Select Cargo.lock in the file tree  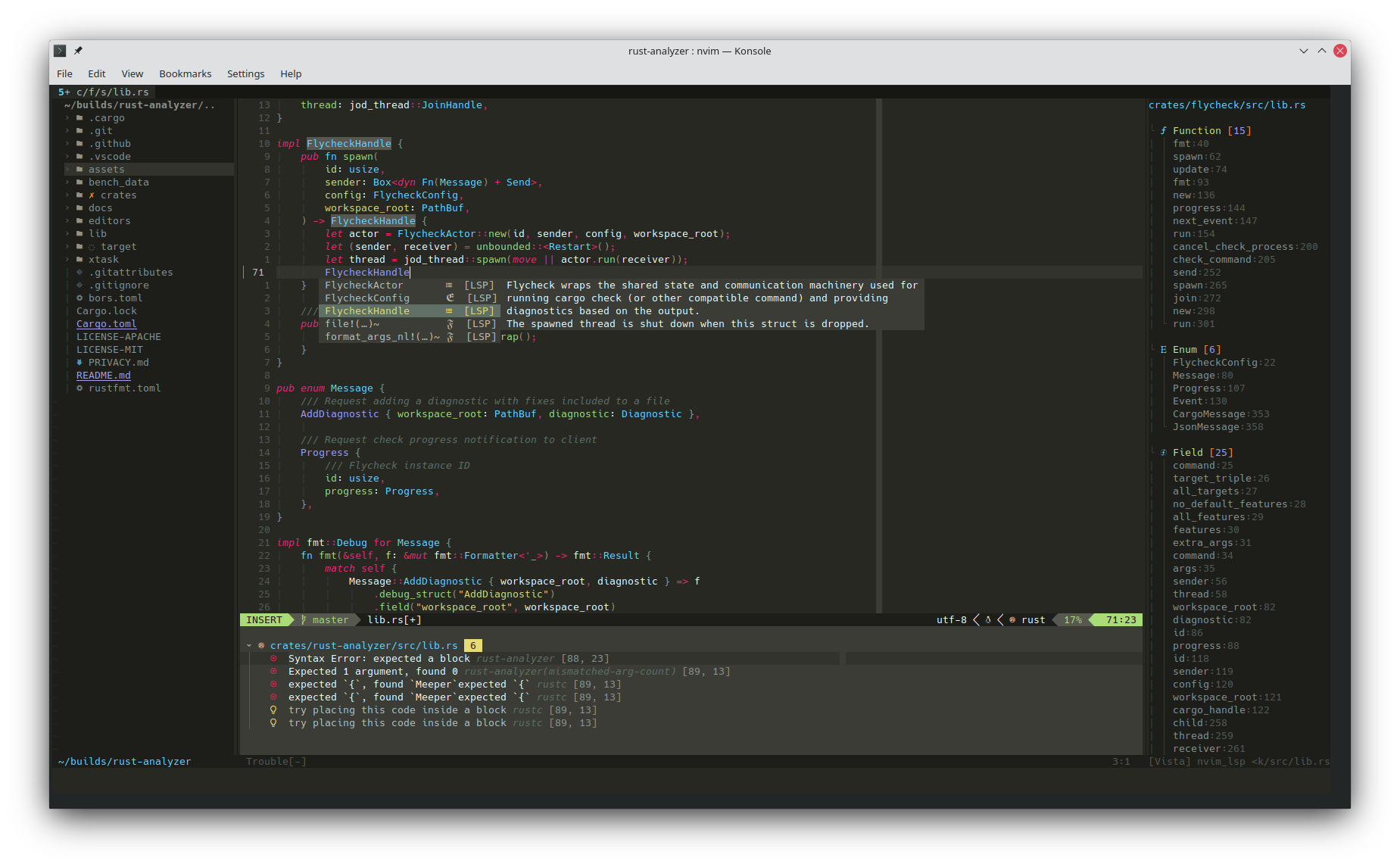click(107, 311)
